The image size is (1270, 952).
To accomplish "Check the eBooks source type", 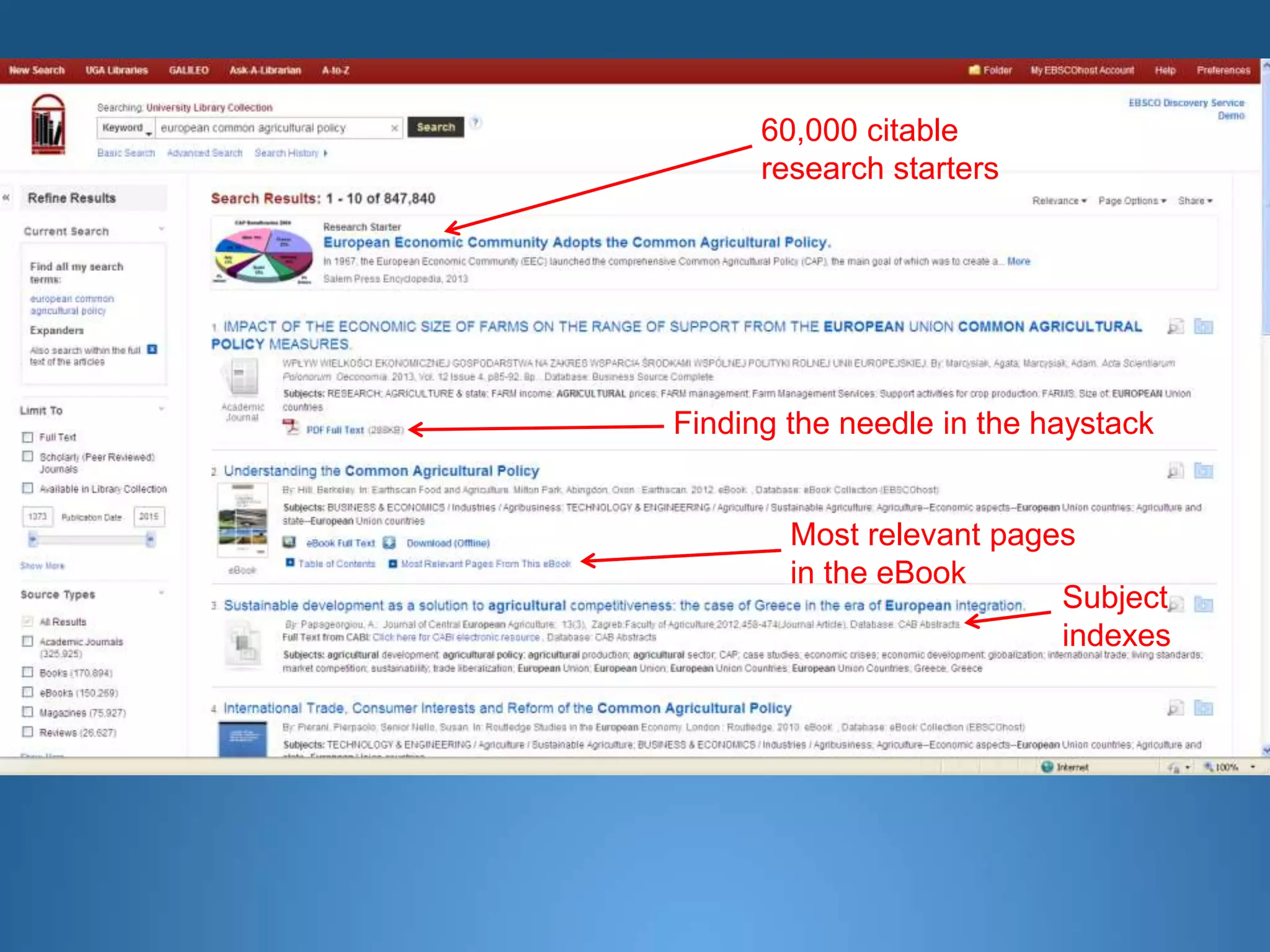I will [x=27, y=692].
